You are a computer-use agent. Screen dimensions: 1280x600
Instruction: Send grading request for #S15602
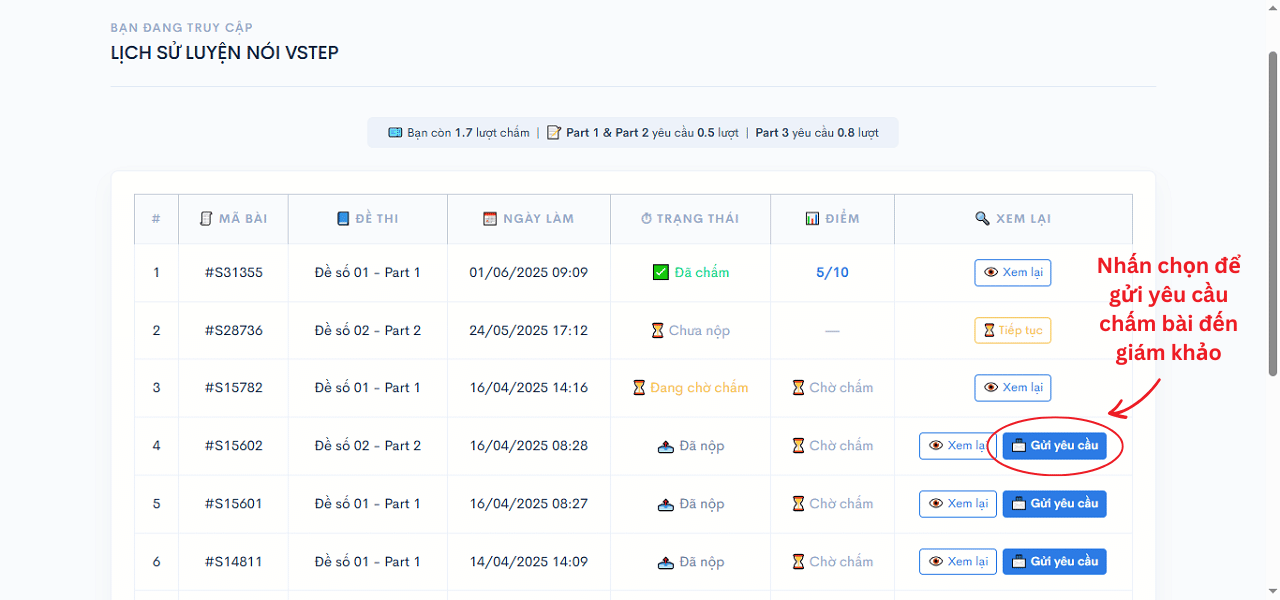coord(1055,446)
